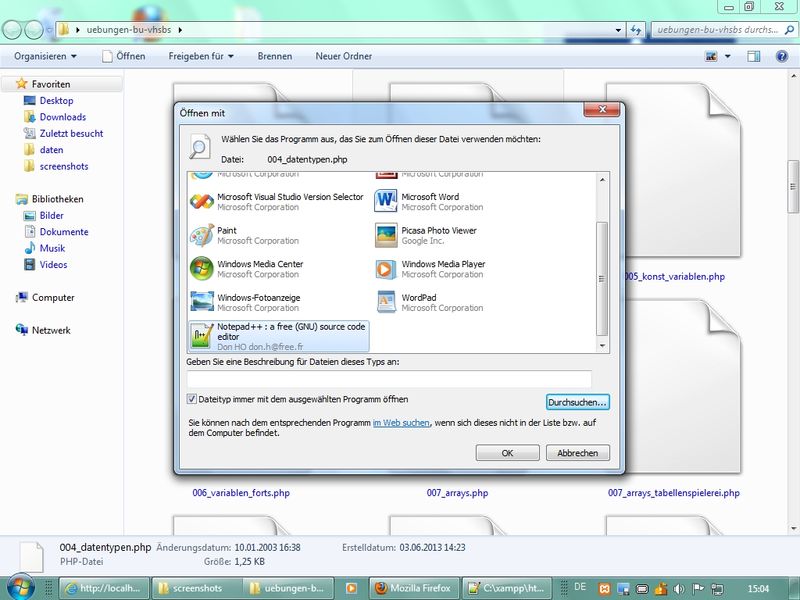Select the WordPad icon
Image resolution: width=800 pixels, height=600 pixels.
coord(386,302)
